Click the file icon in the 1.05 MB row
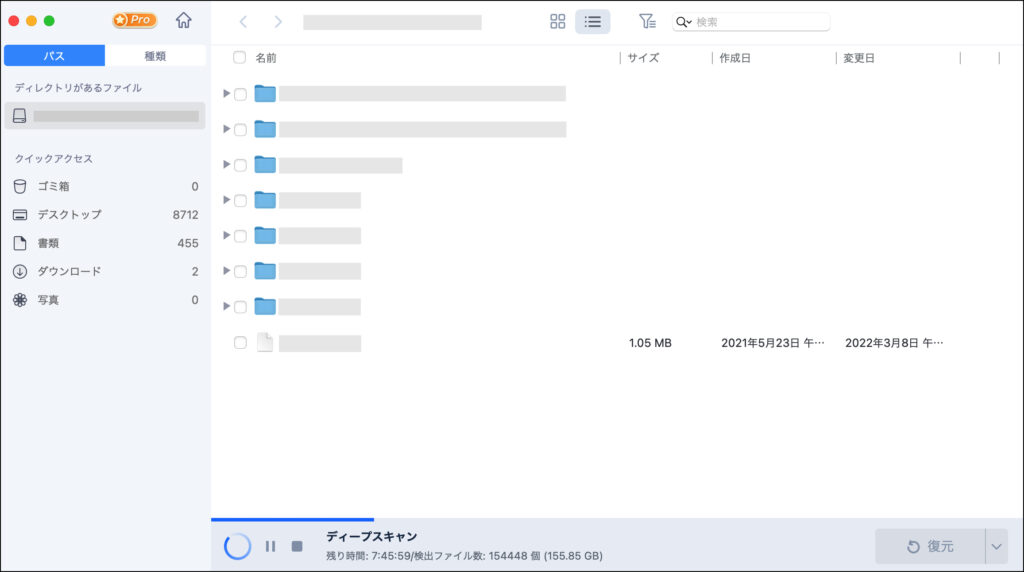The image size is (1024, 572). 264,342
